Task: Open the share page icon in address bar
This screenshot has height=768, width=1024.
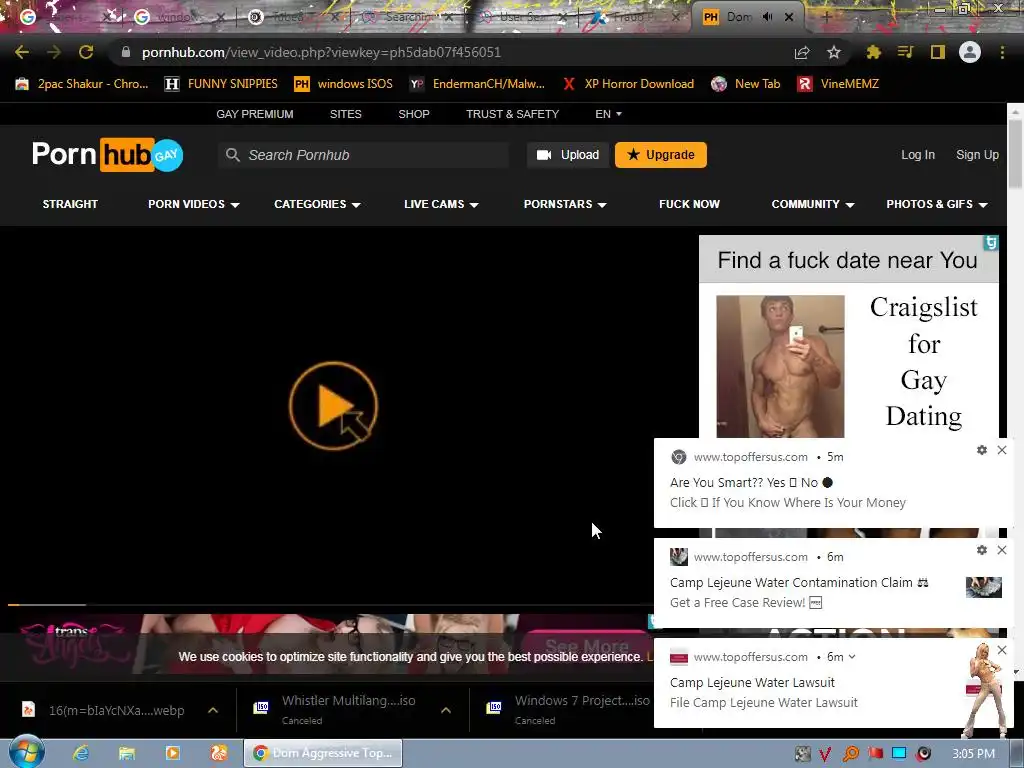Action: point(802,53)
